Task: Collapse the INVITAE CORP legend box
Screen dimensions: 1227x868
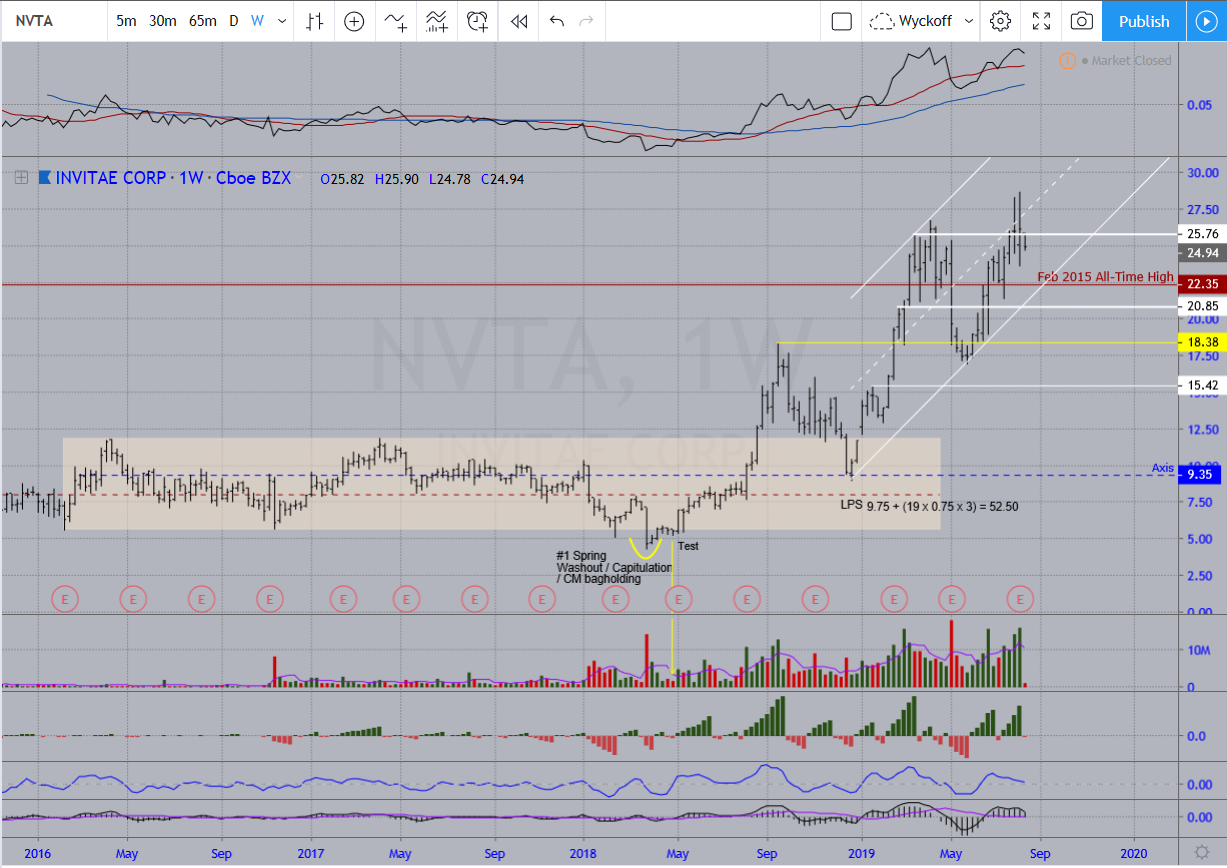Action: pos(20,179)
